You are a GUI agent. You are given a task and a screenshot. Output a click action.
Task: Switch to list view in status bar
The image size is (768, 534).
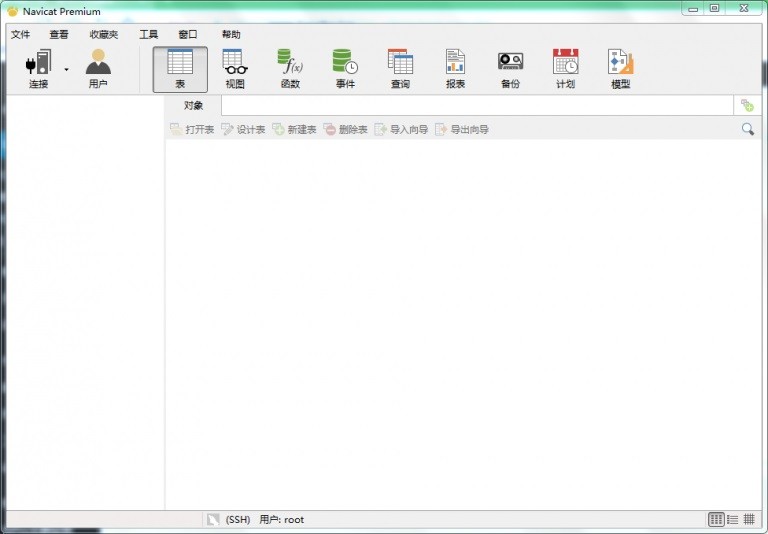click(x=733, y=519)
